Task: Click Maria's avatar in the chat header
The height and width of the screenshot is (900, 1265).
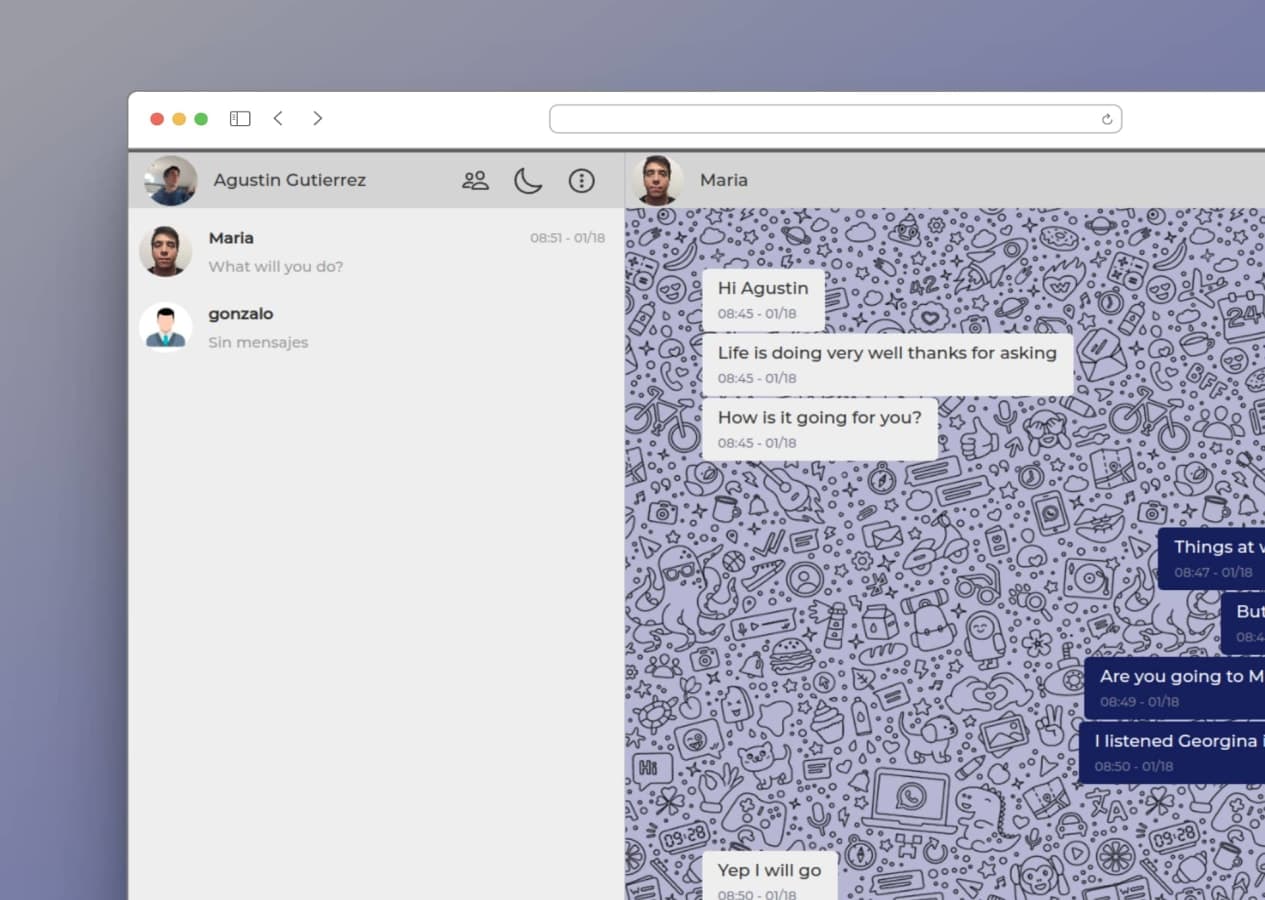Action: [x=658, y=180]
